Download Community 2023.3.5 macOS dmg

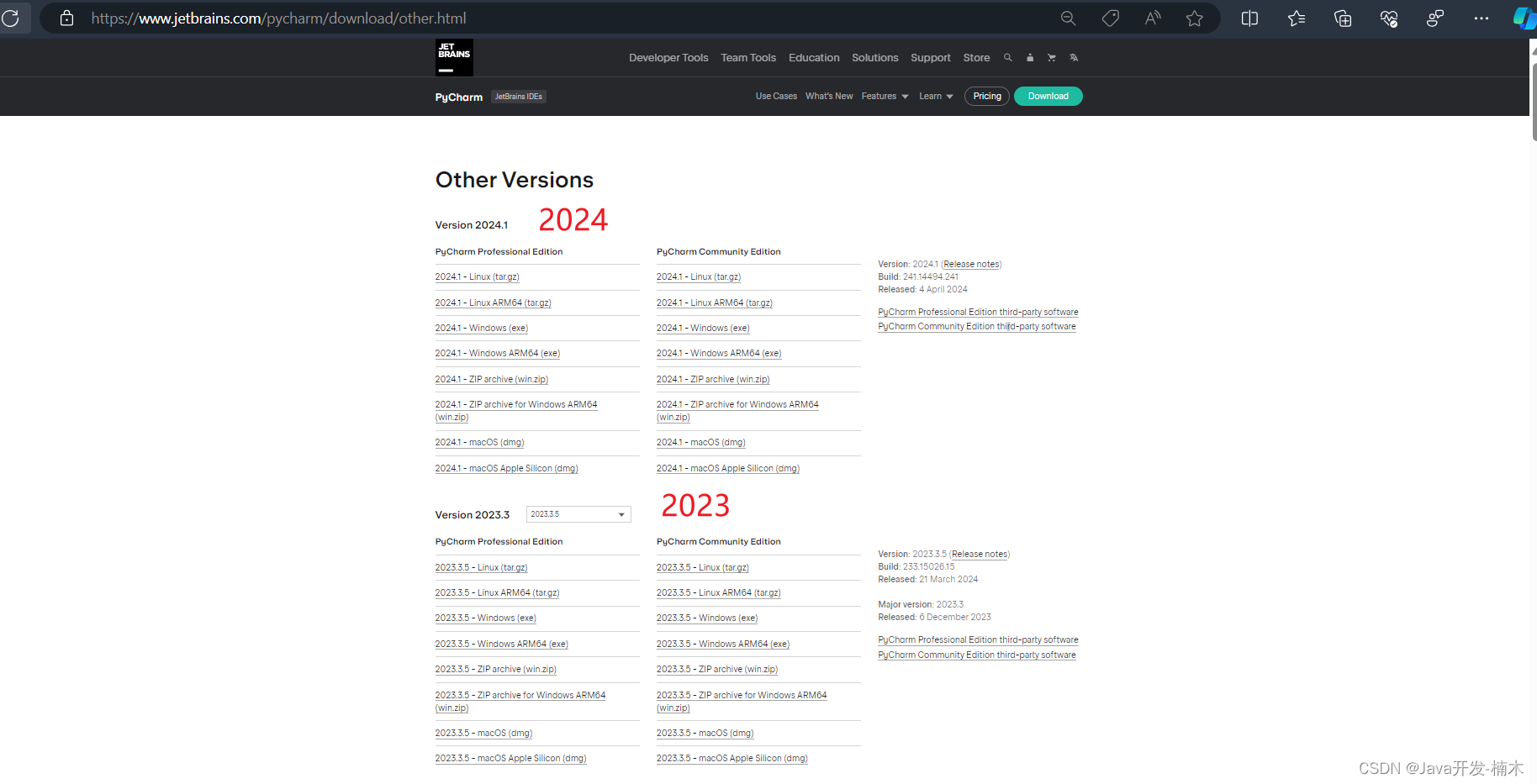(x=705, y=734)
